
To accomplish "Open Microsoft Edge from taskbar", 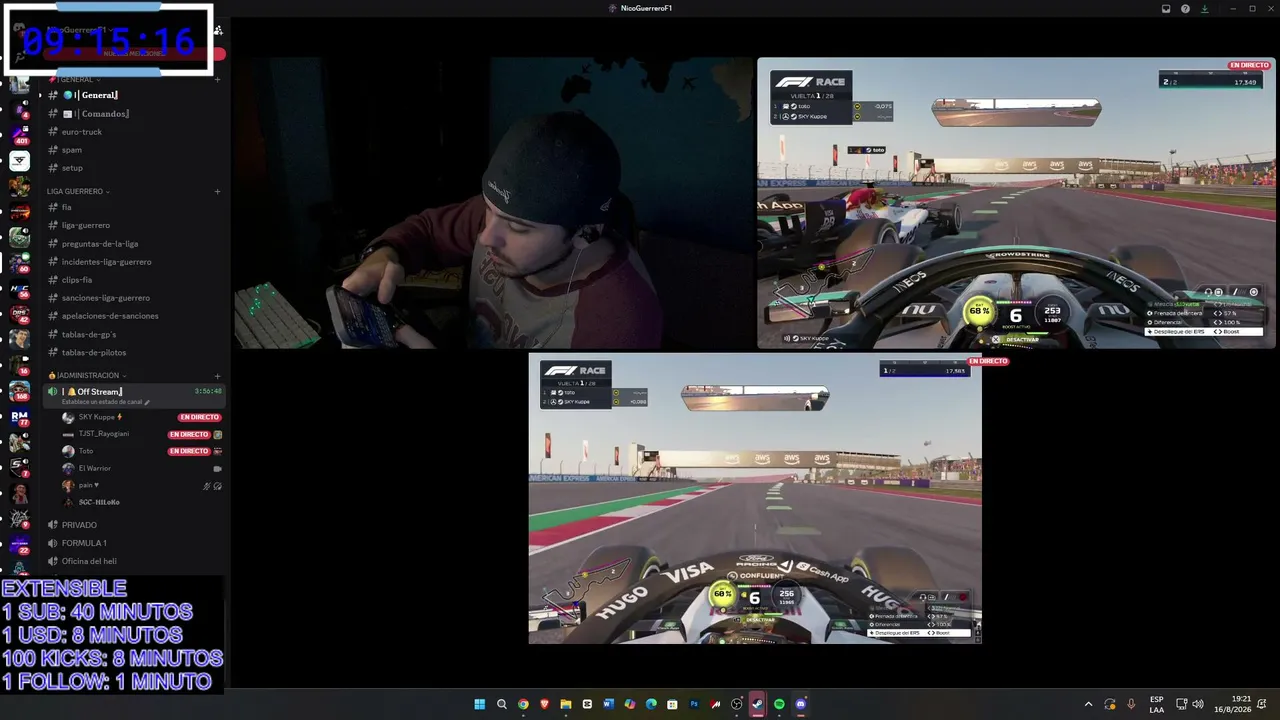I will tap(651, 704).
